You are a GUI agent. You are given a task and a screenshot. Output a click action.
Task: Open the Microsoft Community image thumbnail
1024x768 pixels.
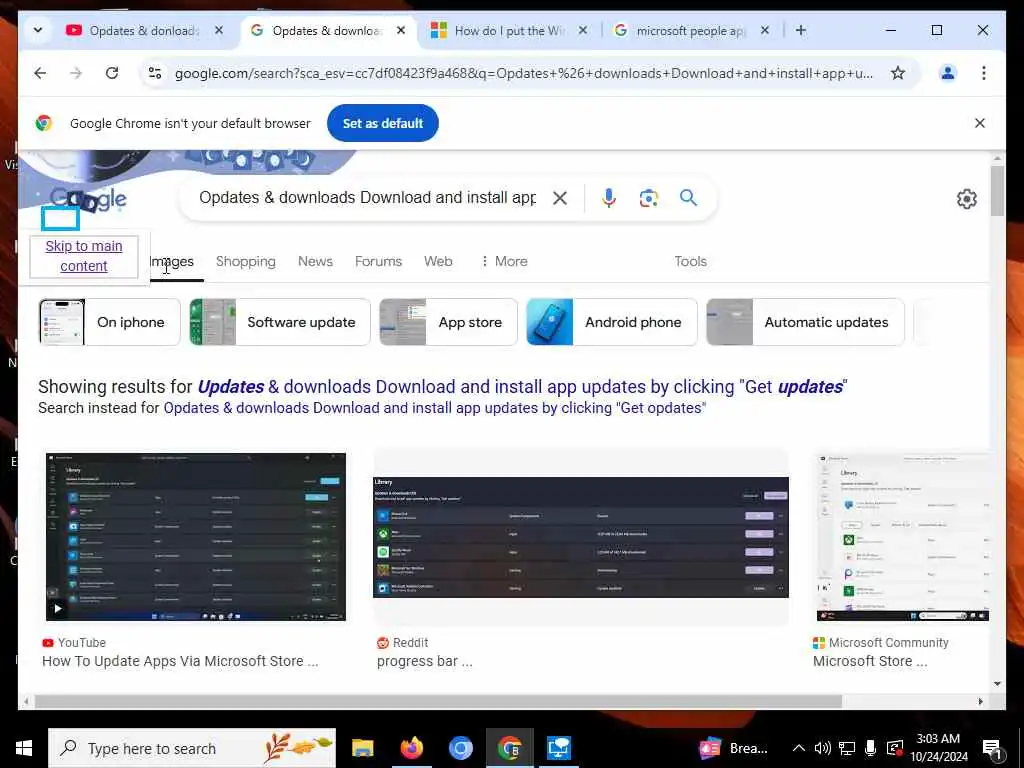tap(903, 537)
